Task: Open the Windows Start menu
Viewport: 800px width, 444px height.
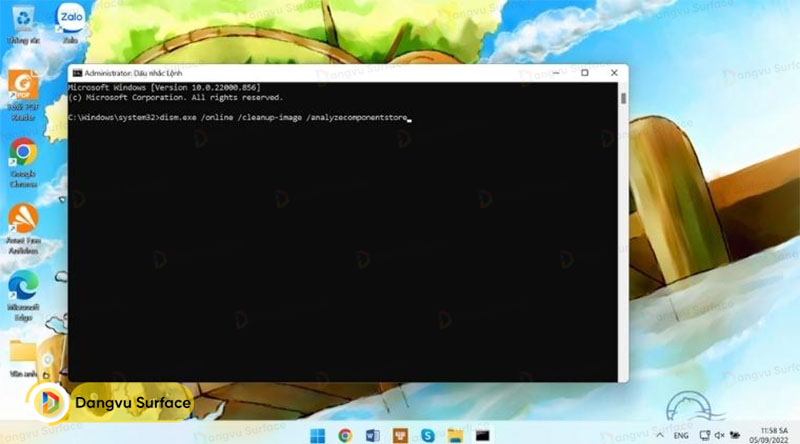Action: click(x=317, y=435)
